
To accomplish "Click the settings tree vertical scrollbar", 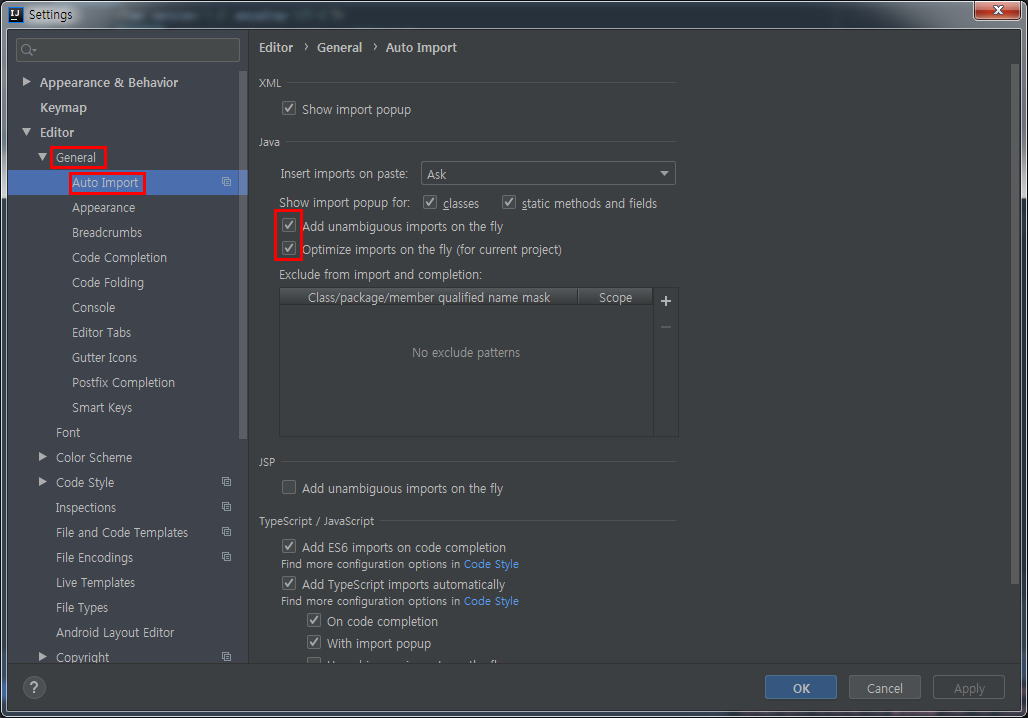I will [243, 256].
